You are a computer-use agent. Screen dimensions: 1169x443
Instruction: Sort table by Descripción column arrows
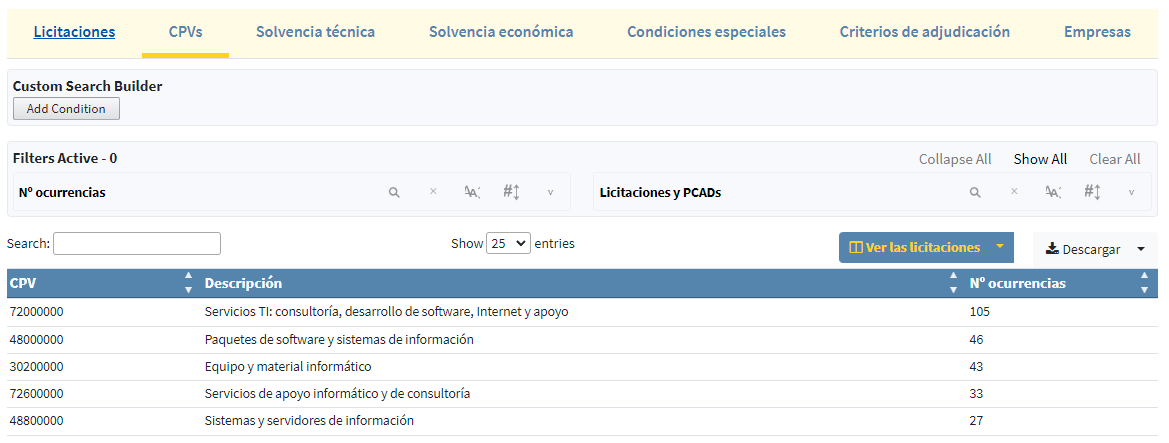click(x=953, y=283)
